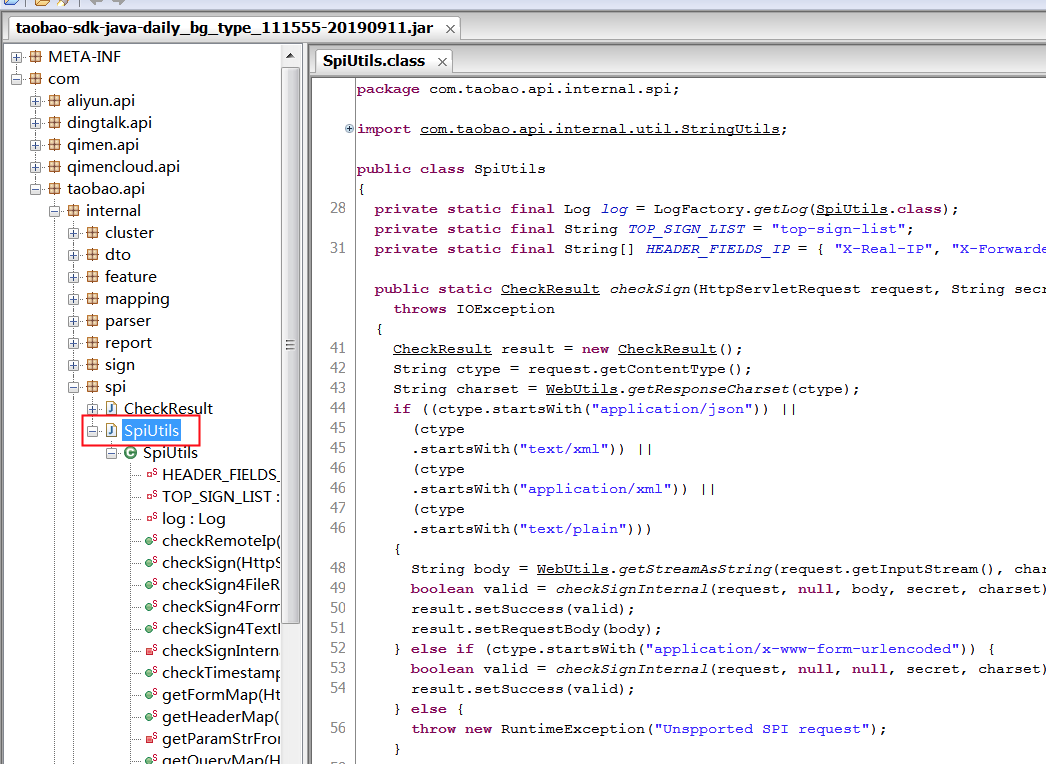This screenshot has height=764, width=1046.
Task: Click the com package icon
Action: pyautogui.click(x=35, y=79)
